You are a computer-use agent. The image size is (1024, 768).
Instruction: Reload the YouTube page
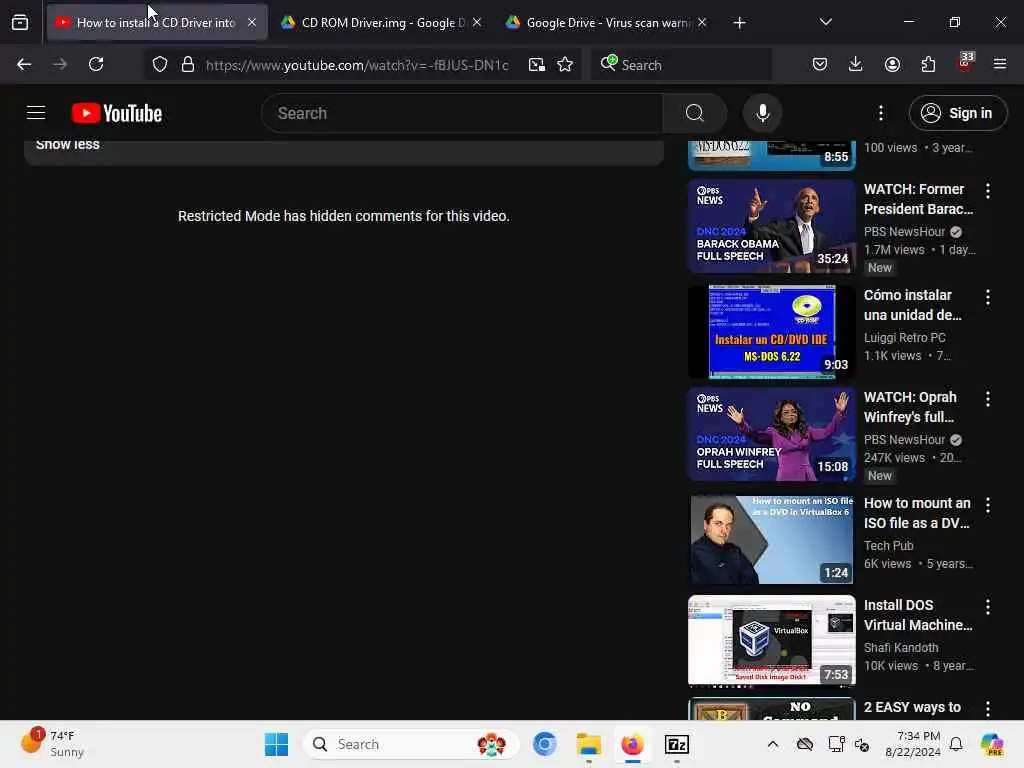click(x=96, y=64)
